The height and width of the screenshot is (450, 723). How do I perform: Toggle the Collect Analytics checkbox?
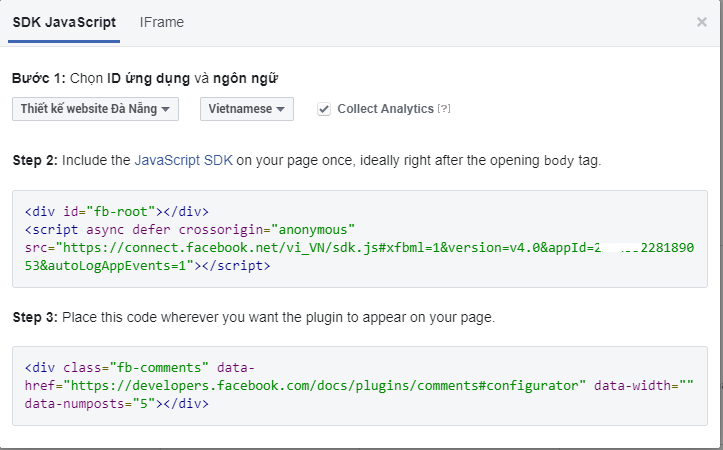[x=324, y=109]
